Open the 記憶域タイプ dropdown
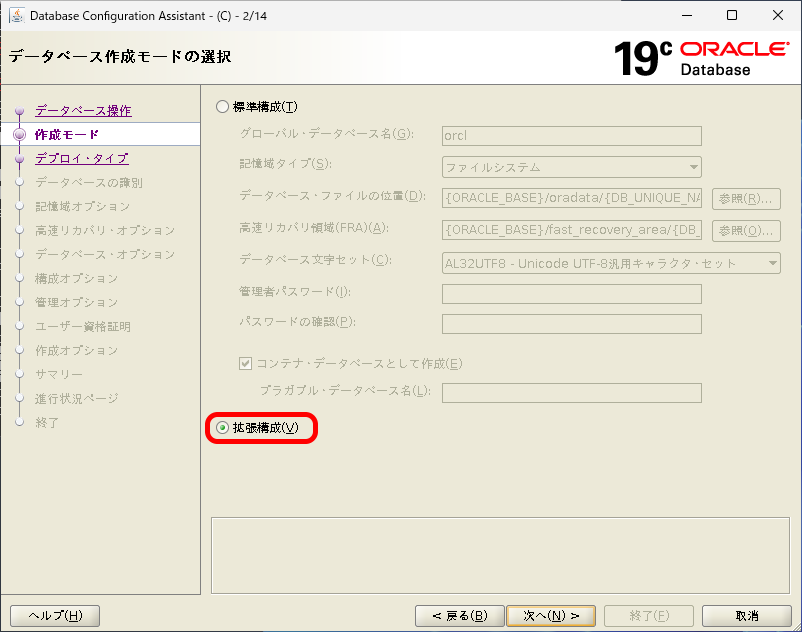The image size is (802, 632). 690,167
